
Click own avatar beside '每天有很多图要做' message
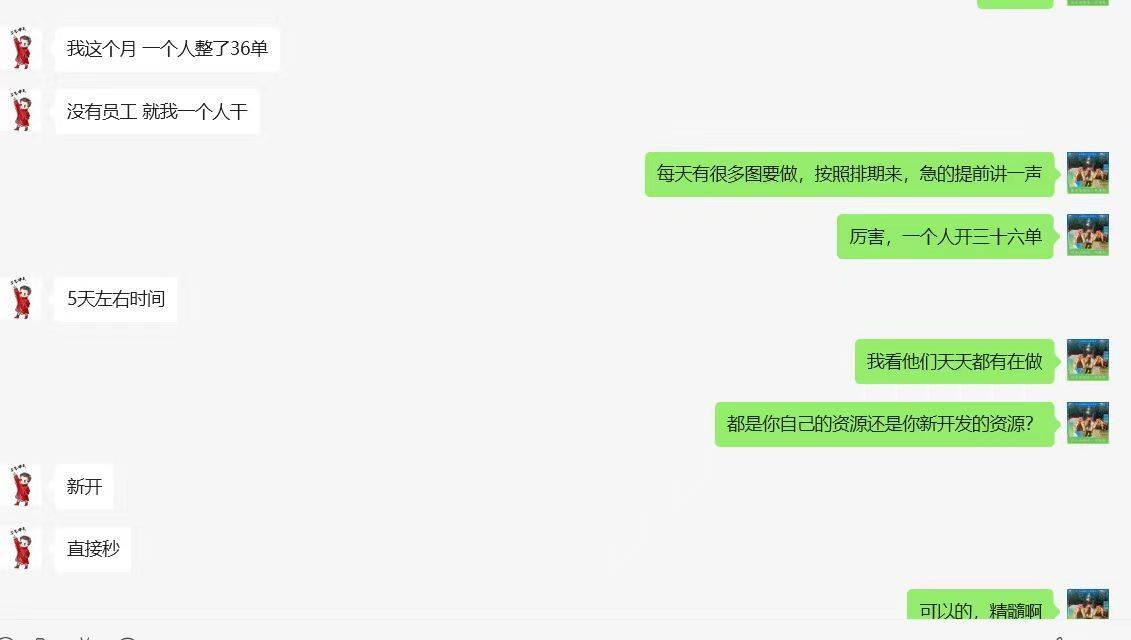pyautogui.click(x=1088, y=173)
